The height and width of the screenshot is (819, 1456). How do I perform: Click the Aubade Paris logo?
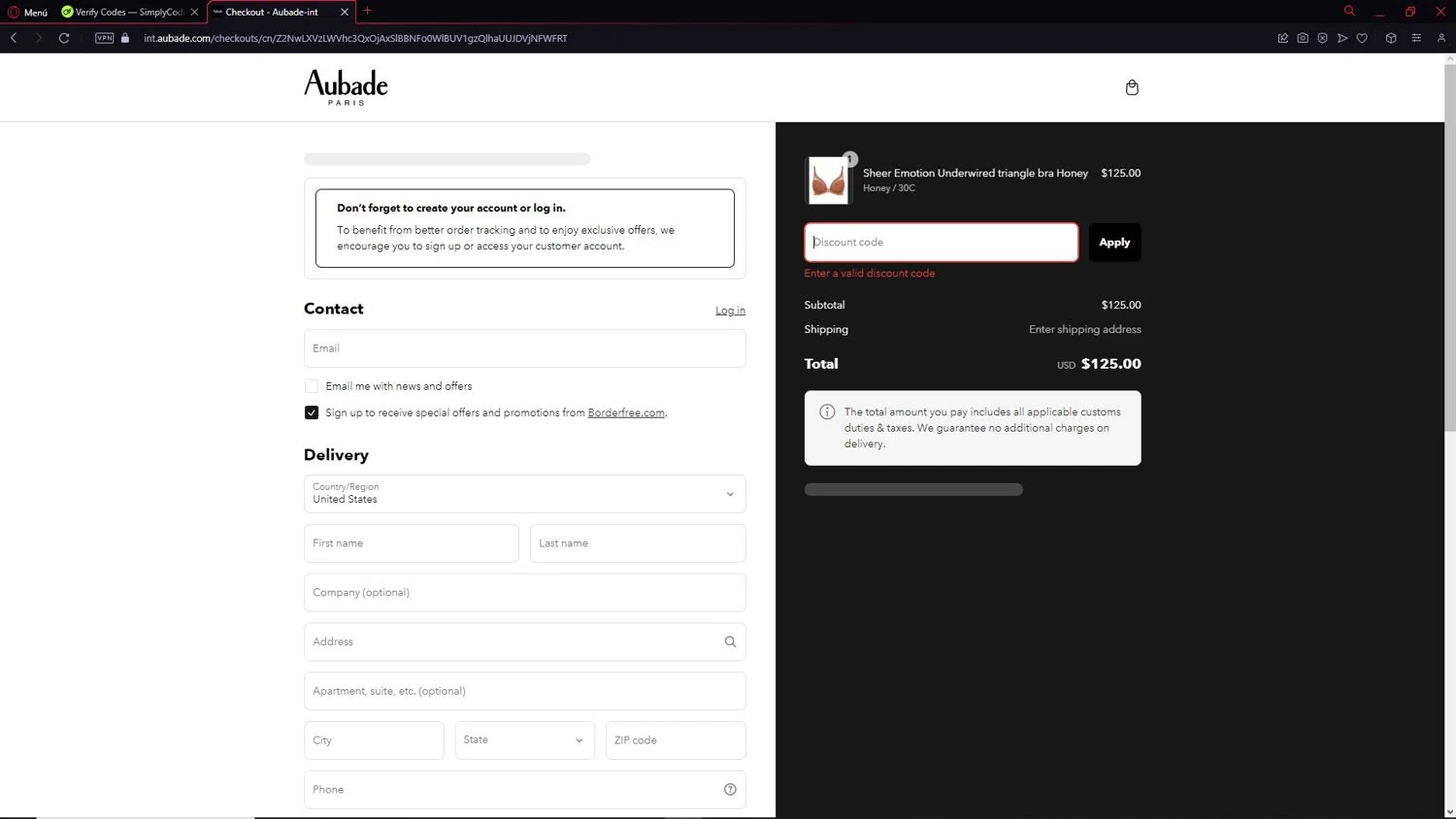point(346,86)
